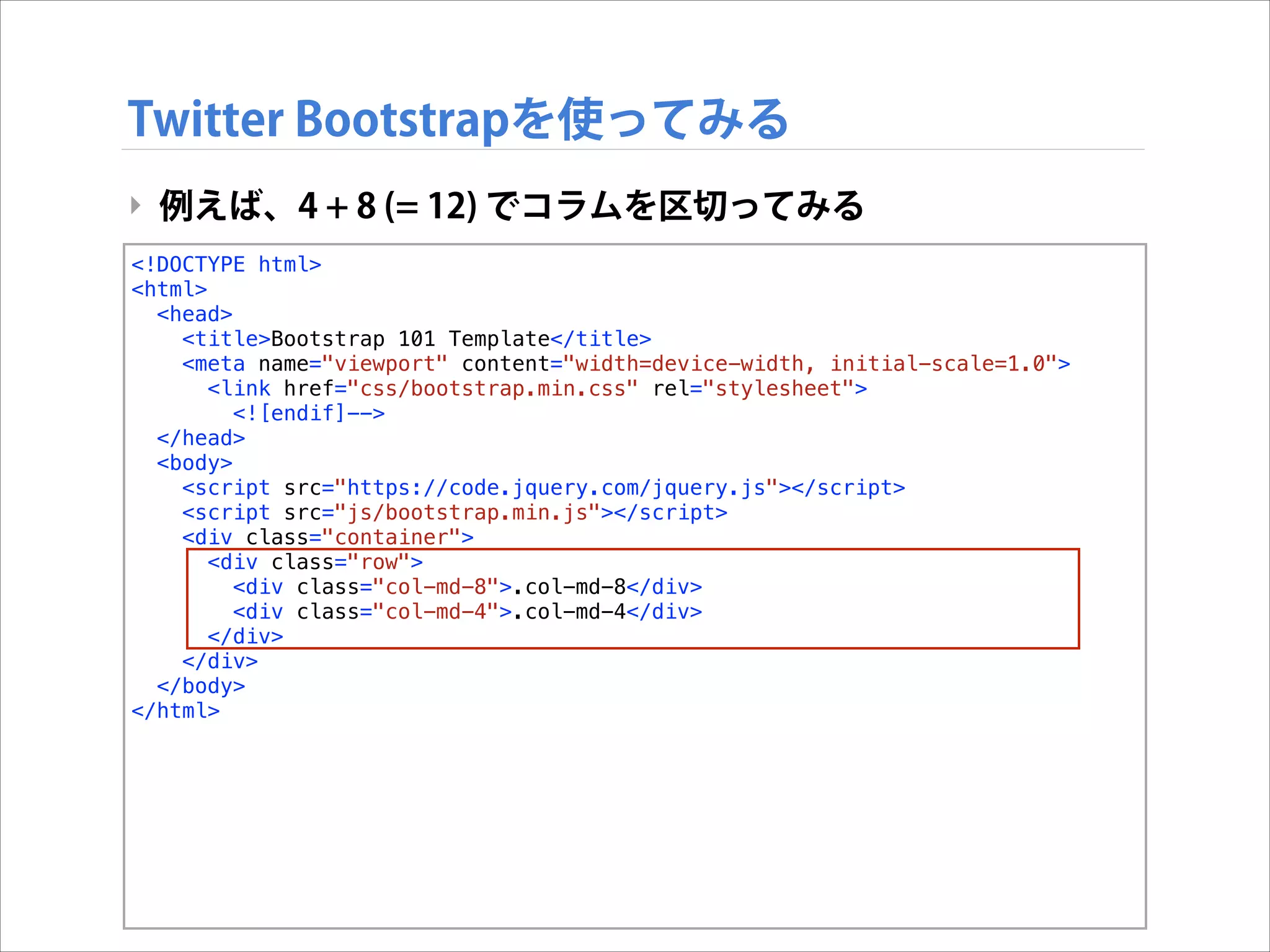Click the opening '<body>' tag line
Screen dimensions: 1270x952
(x=195, y=463)
